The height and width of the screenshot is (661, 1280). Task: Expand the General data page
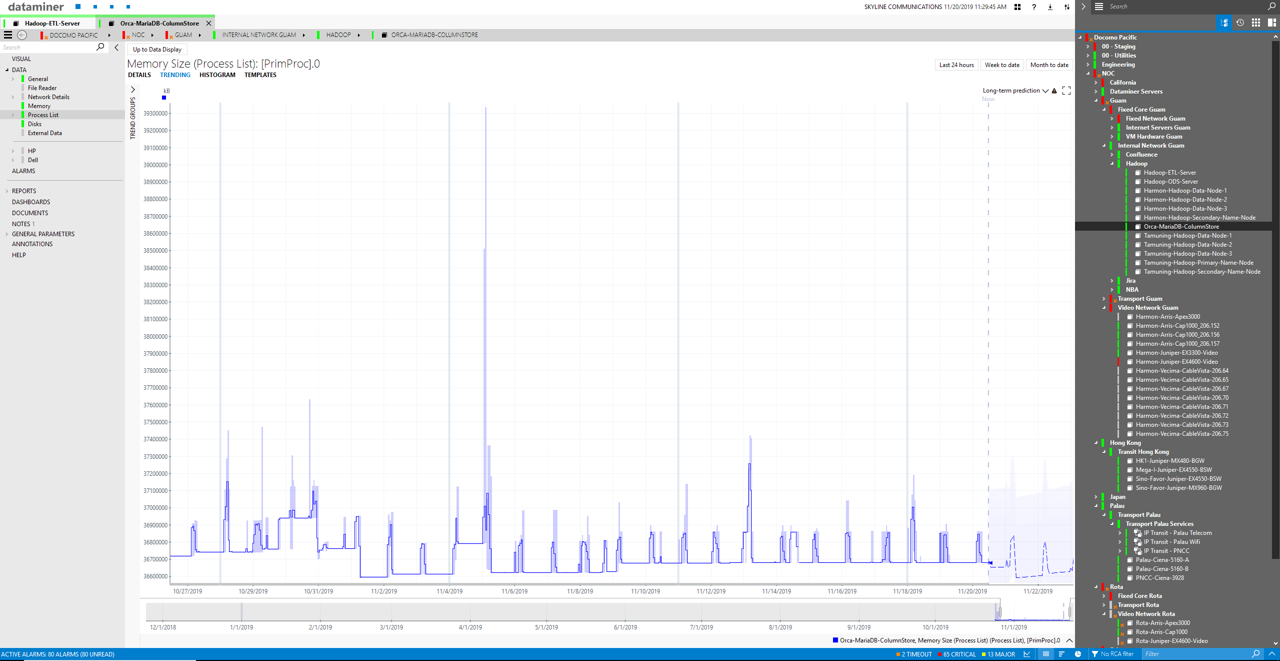14,79
